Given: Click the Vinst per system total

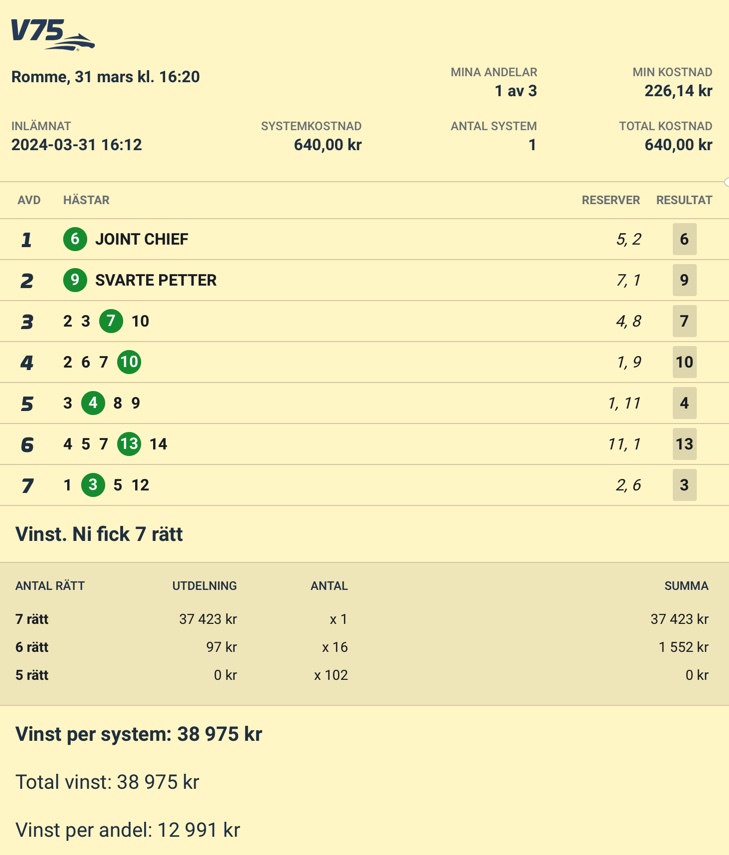Looking at the screenshot, I should (x=138, y=734).
